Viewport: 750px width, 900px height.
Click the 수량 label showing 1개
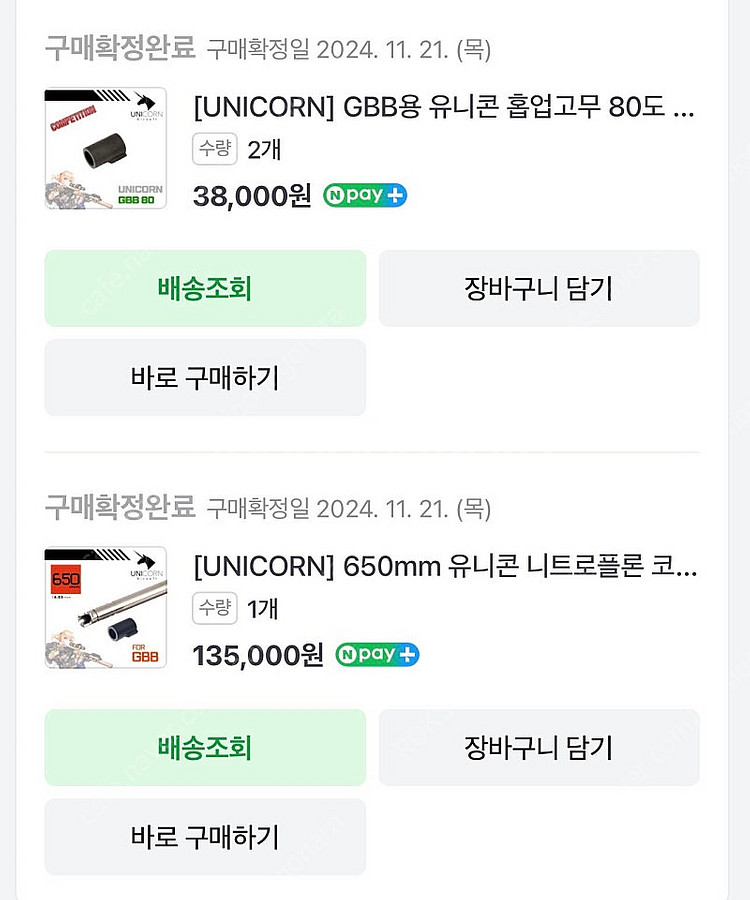tap(213, 609)
